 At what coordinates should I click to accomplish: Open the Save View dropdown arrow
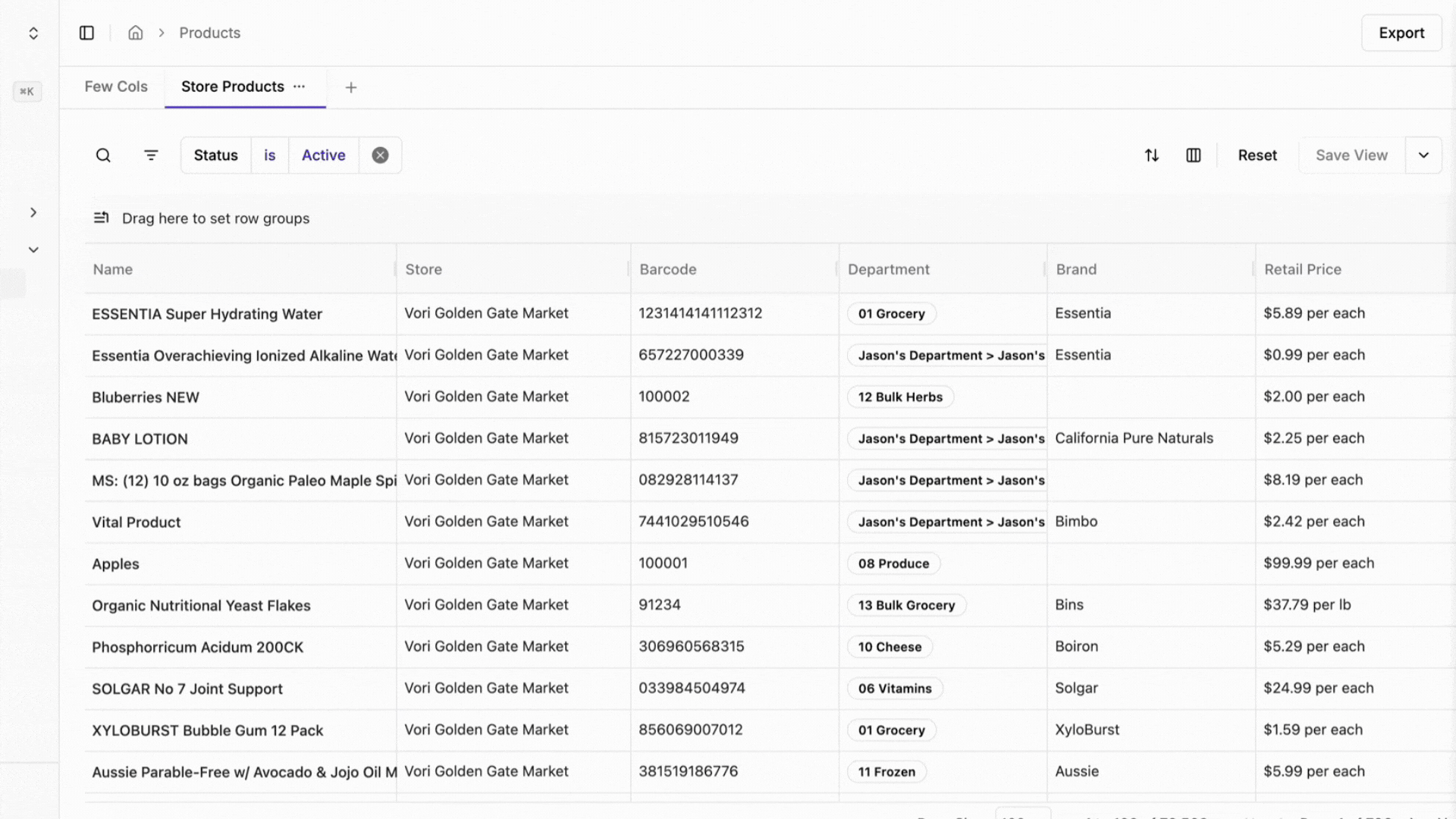[1423, 155]
